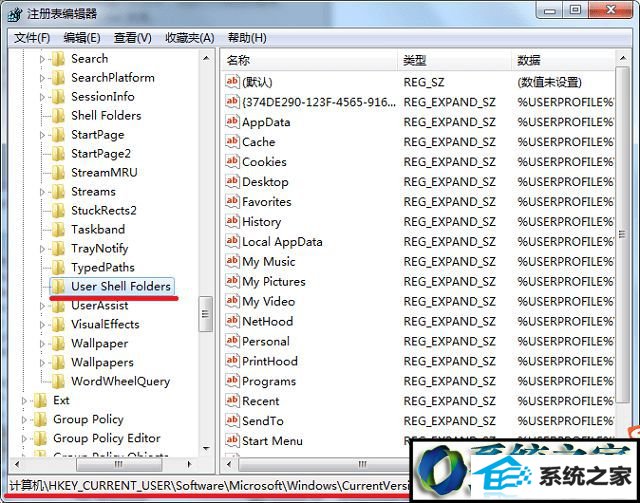The height and width of the screenshot is (503, 640).
Task: Click the tree pane vertical scrollbar thumb
Action: click(x=205, y=314)
